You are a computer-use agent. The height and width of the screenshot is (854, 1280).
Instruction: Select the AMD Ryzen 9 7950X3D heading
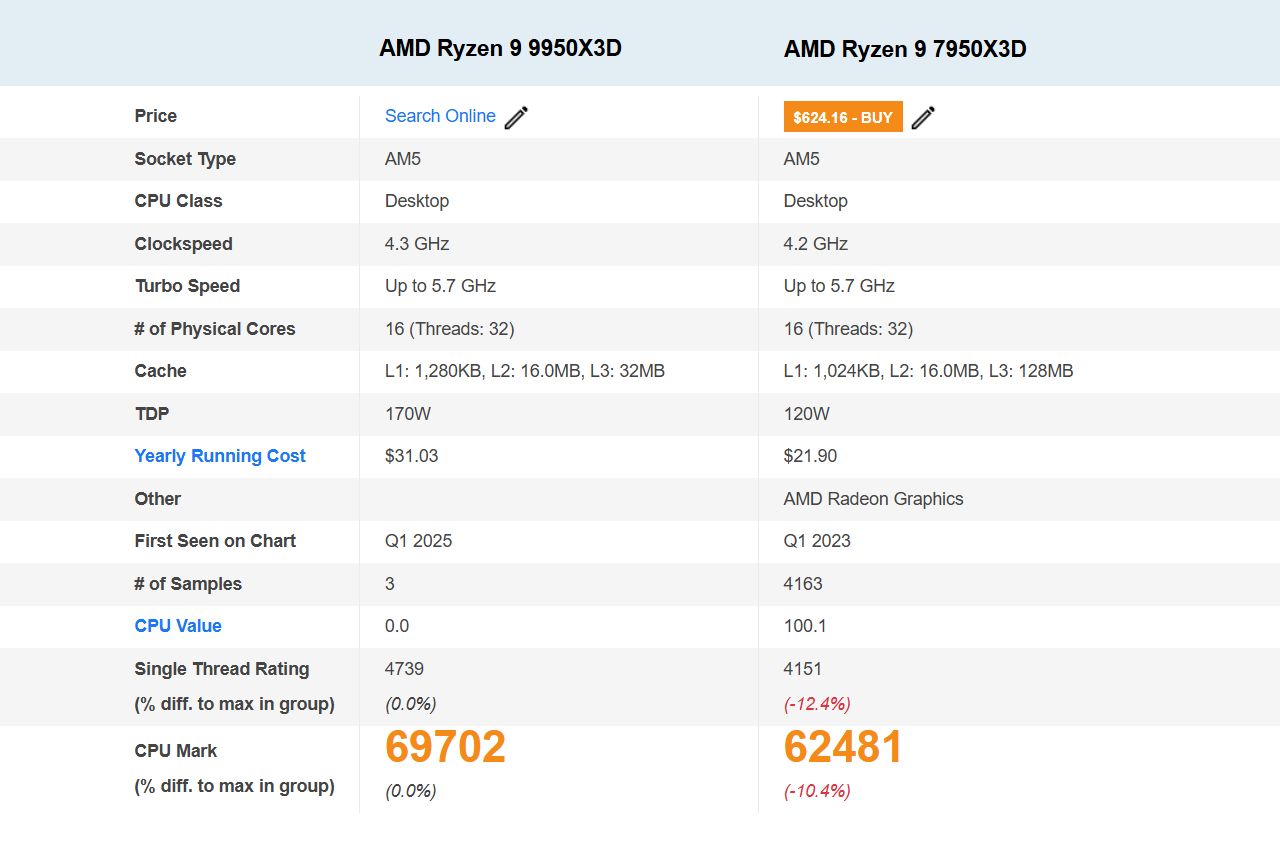[905, 48]
